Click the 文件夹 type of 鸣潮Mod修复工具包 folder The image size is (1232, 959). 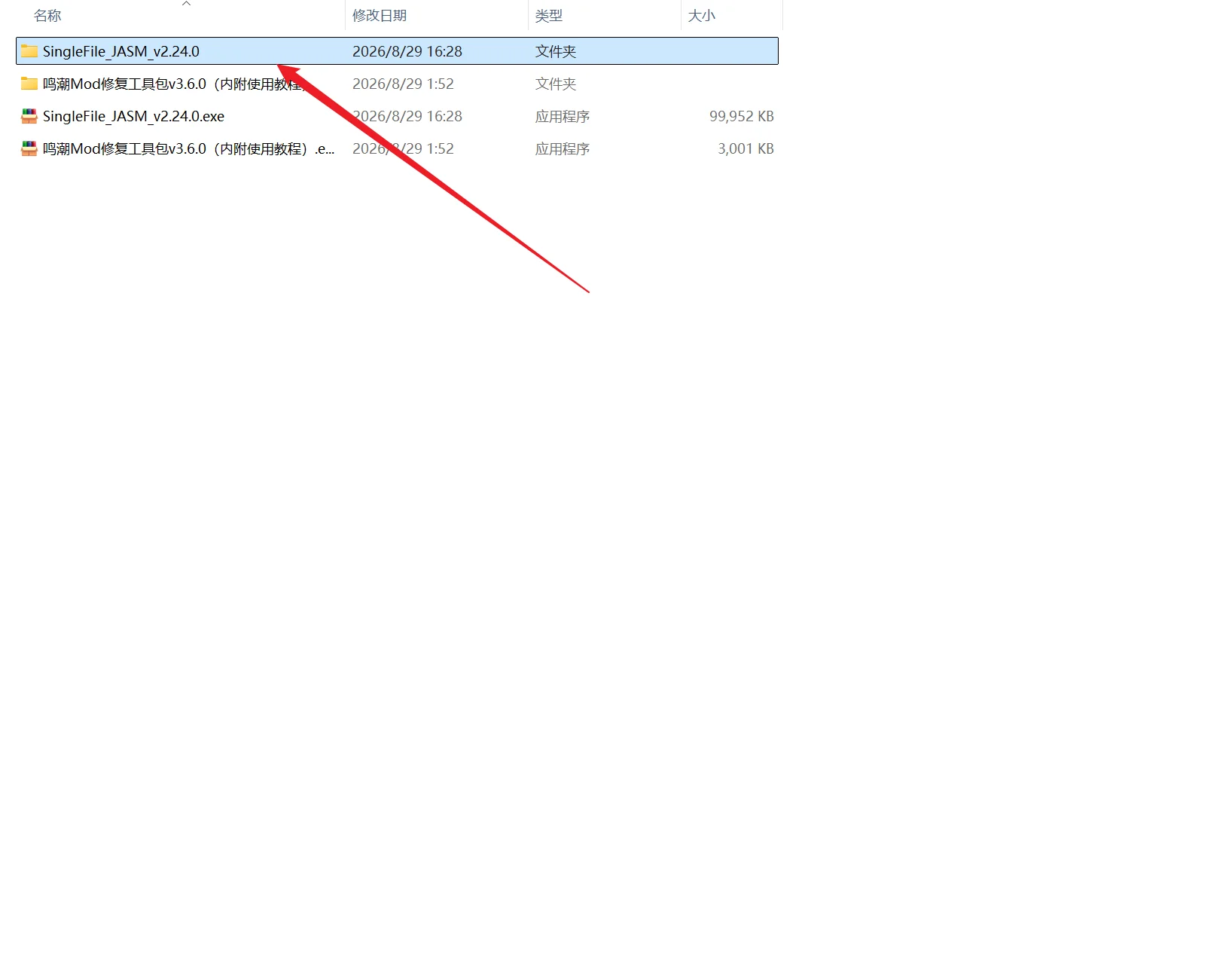tap(556, 84)
